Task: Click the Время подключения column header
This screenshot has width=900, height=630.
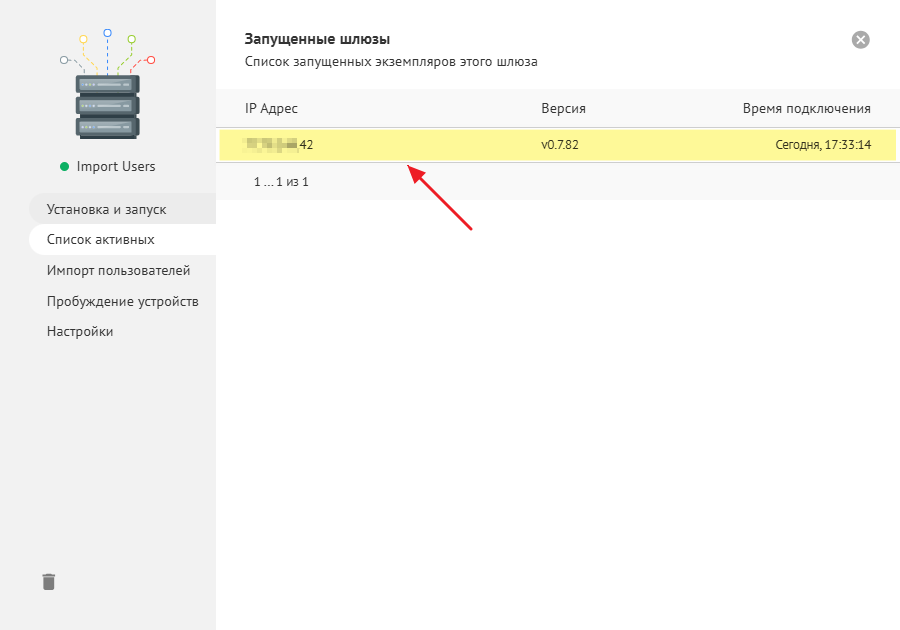Action: pos(806,109)
